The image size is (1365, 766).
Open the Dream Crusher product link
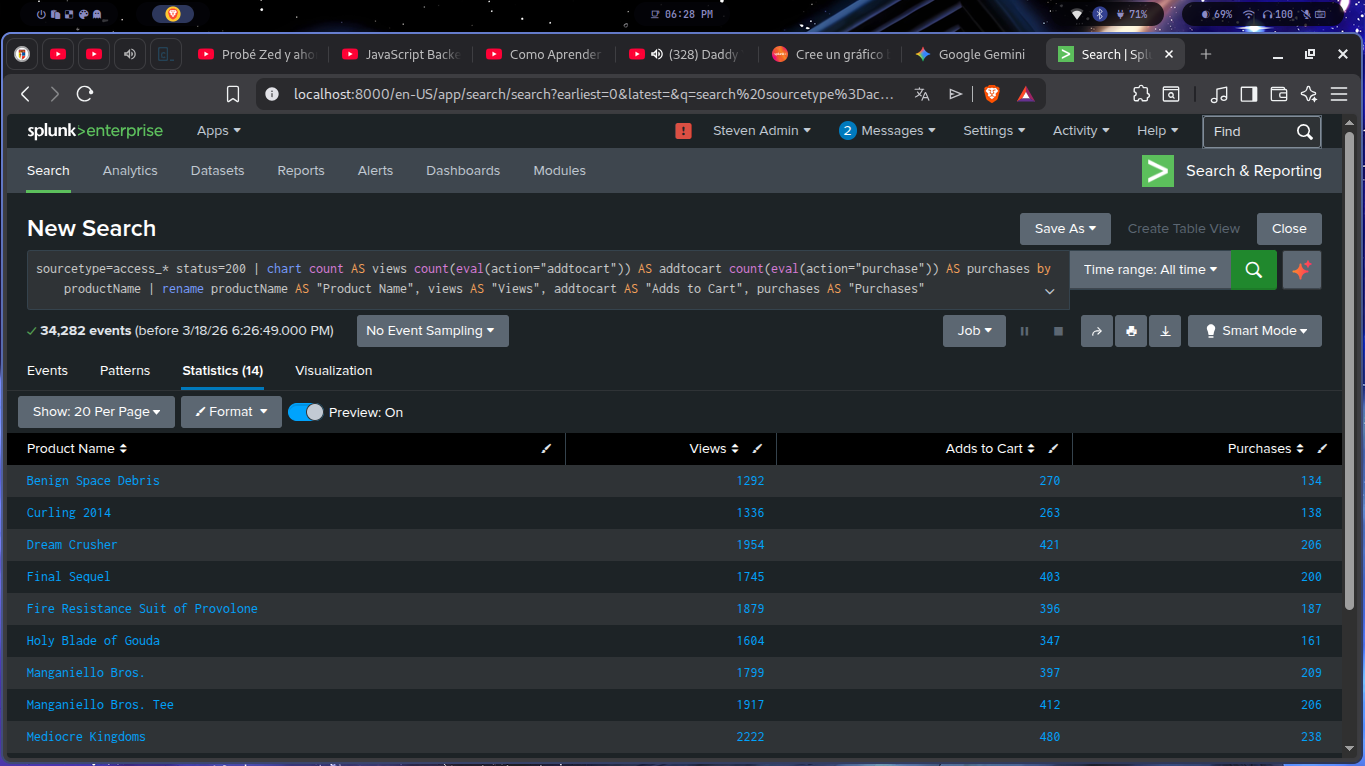click(72, 545)
